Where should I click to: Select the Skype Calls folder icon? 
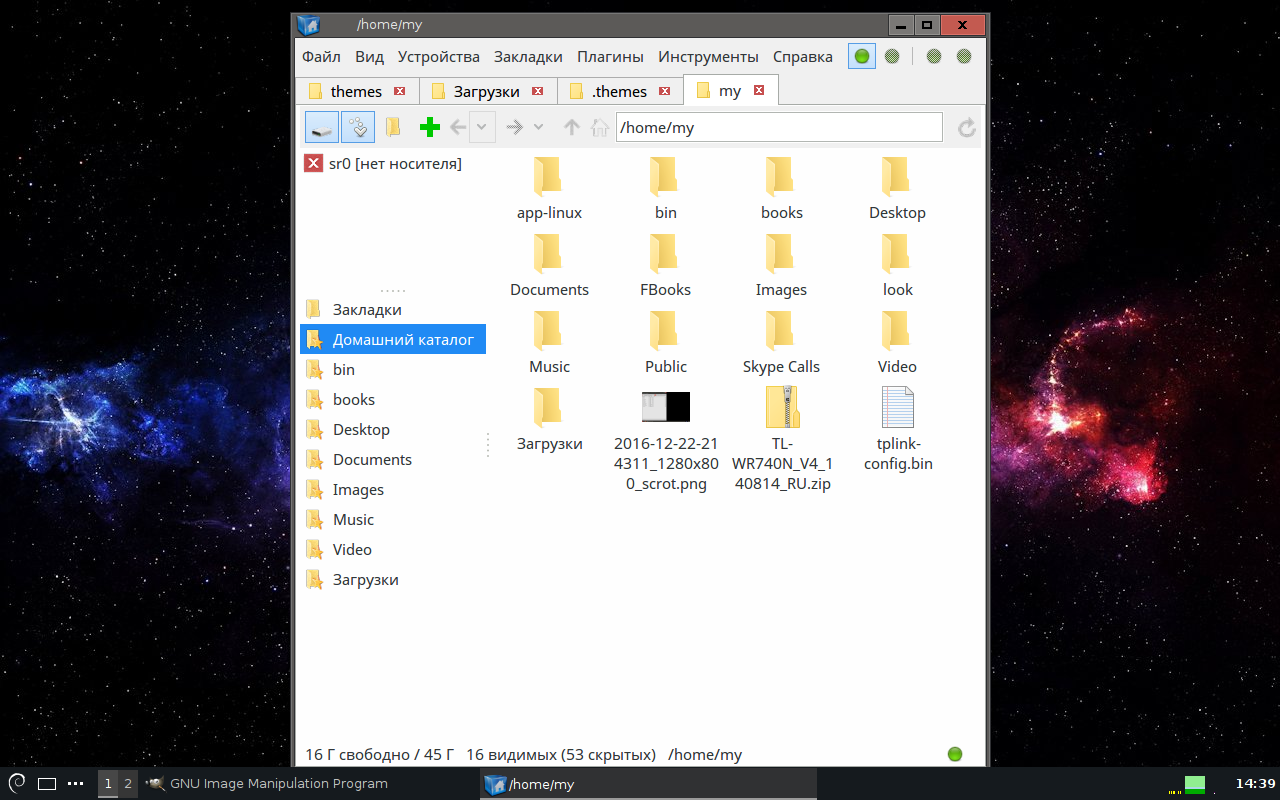point(780,330)
